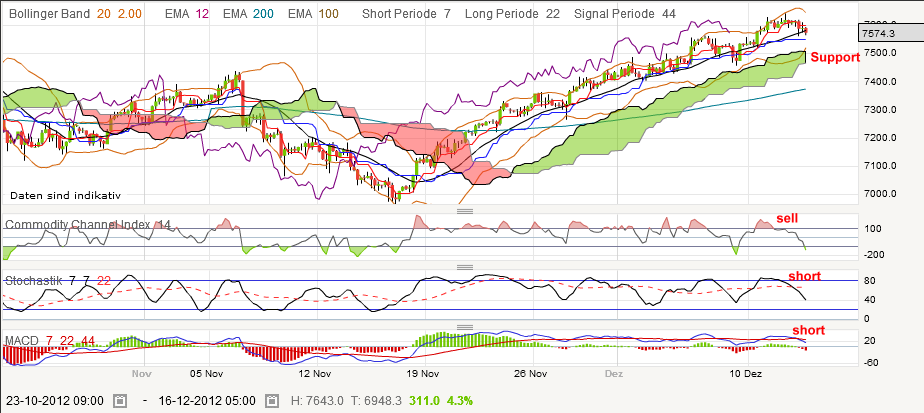924x413 pixels.
Task: Click the -60 level on MACD axis
Action: pyautogui.click(x=871, y=362)
